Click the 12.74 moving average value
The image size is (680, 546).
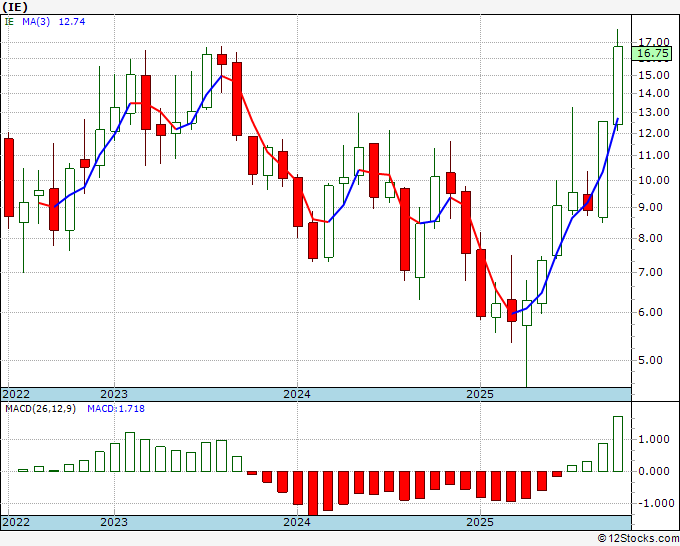(x=72, y=22)
